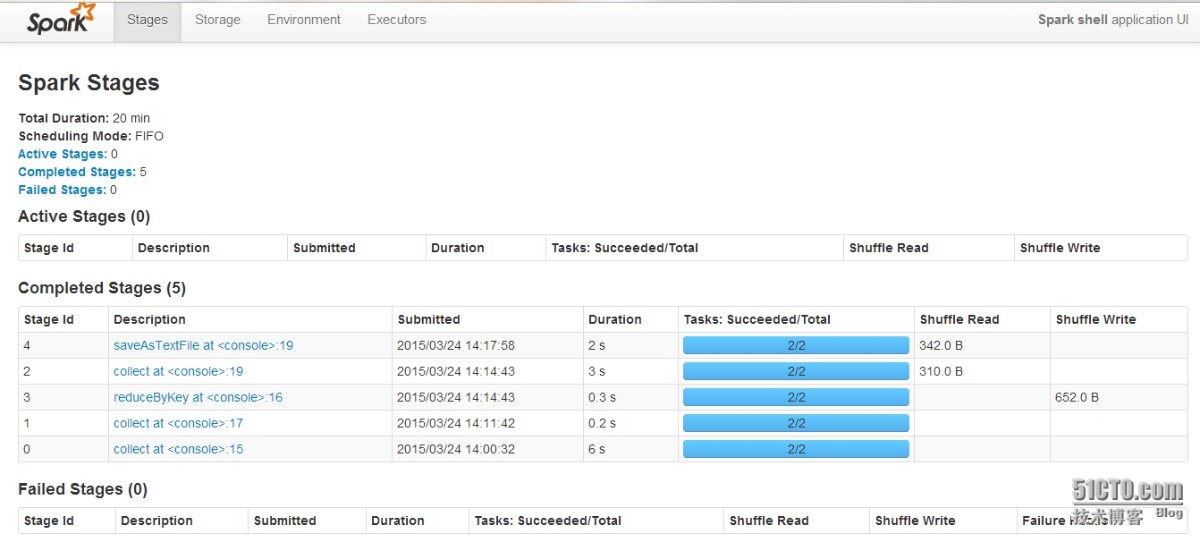Jump to Active Stages link
The height and width of the screenshot is (542, 1200).
pos(62,154)
